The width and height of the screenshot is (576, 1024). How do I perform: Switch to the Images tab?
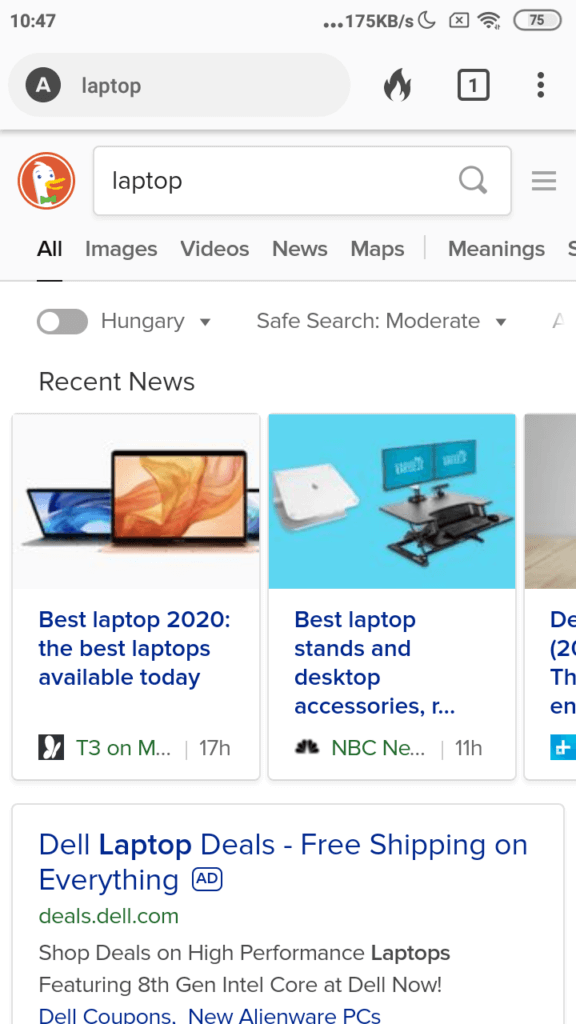(121, 249)
